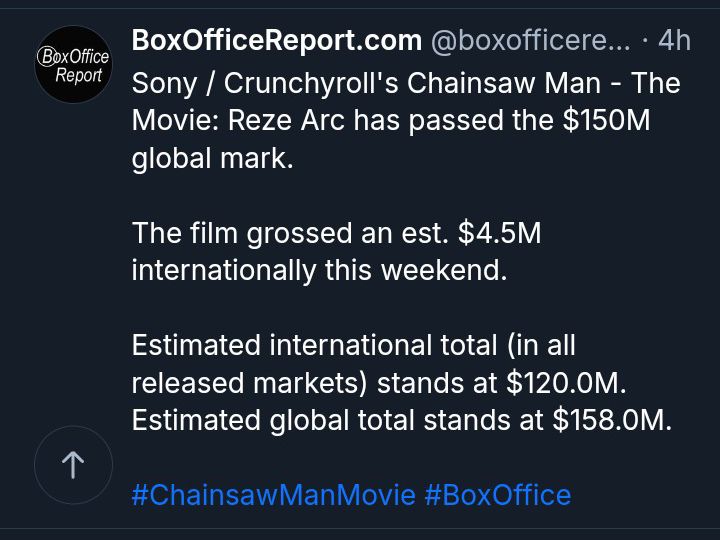Viewport: 720px width, 540px height.
Task: Click the $4.5M weekend gross figure
Action: pyautogui.click(x=499, y=234)
